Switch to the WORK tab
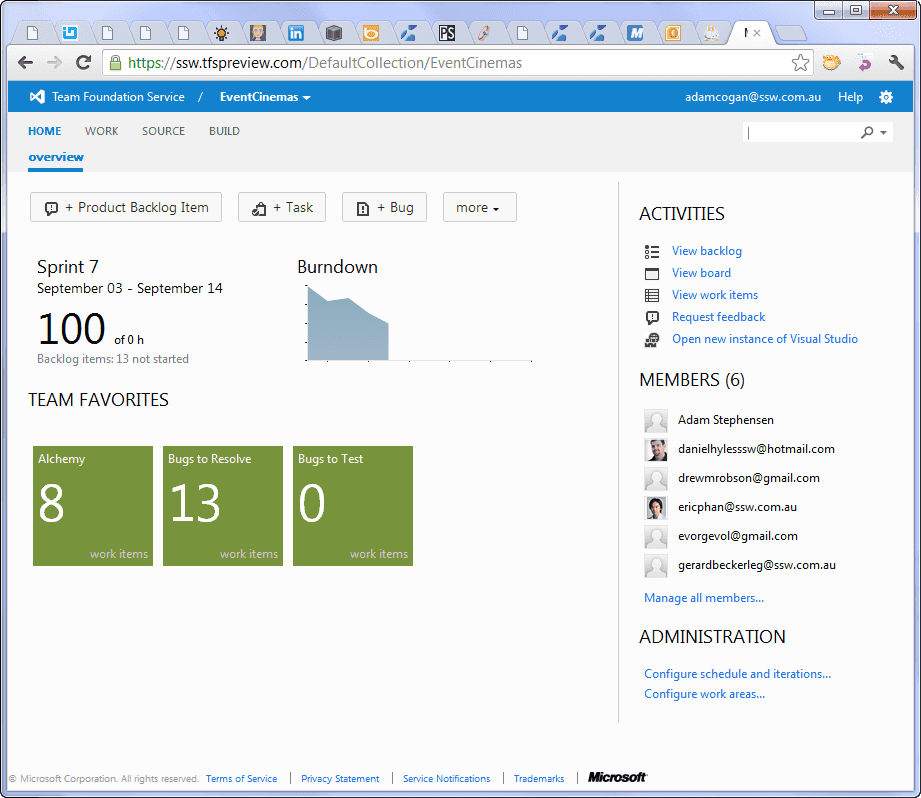 click(101, 131)
